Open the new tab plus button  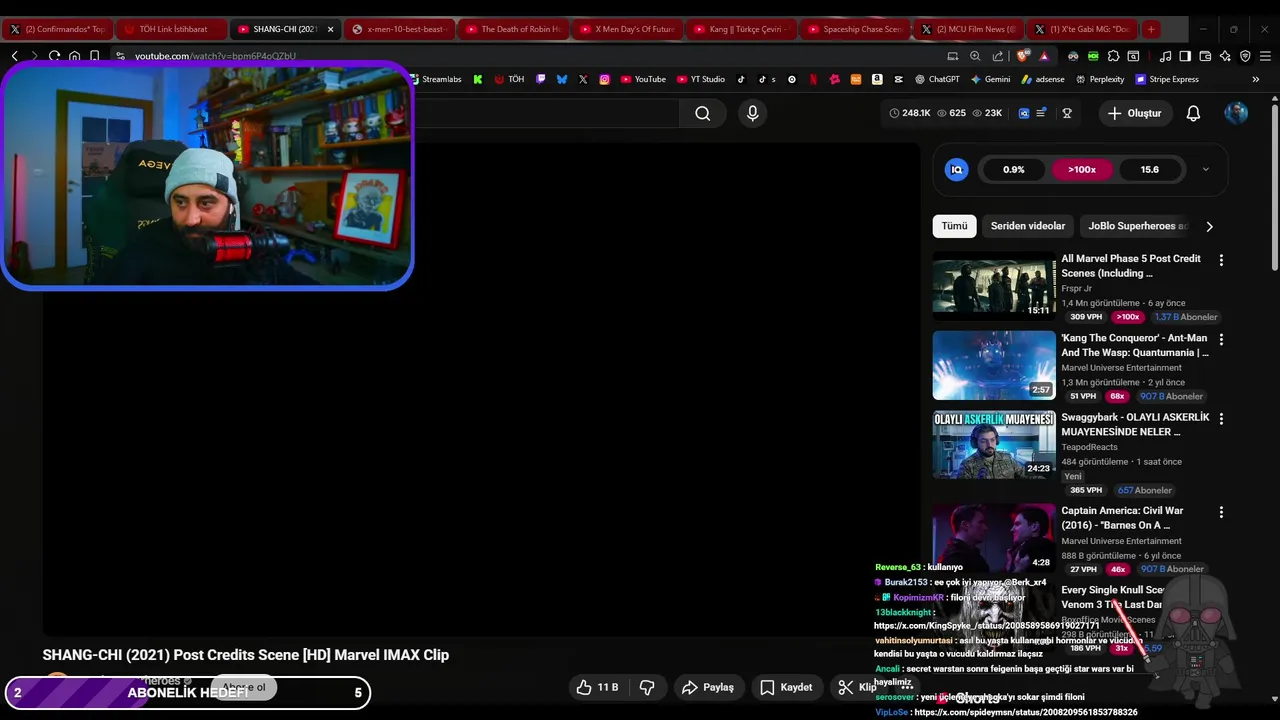[x=1151, y=29]
